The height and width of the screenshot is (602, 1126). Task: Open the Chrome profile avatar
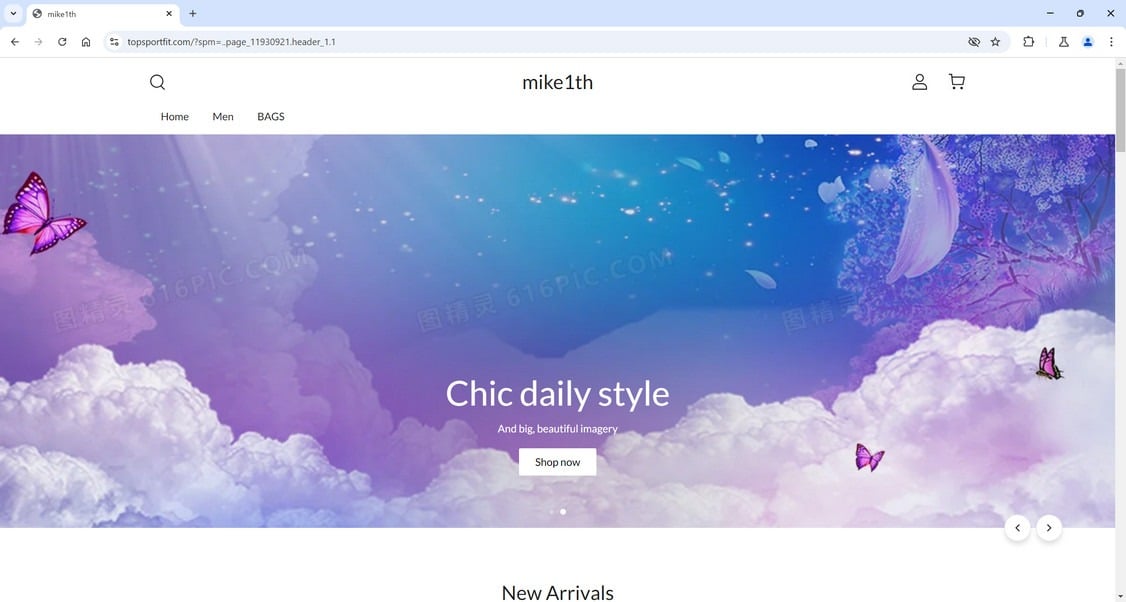1088,42
